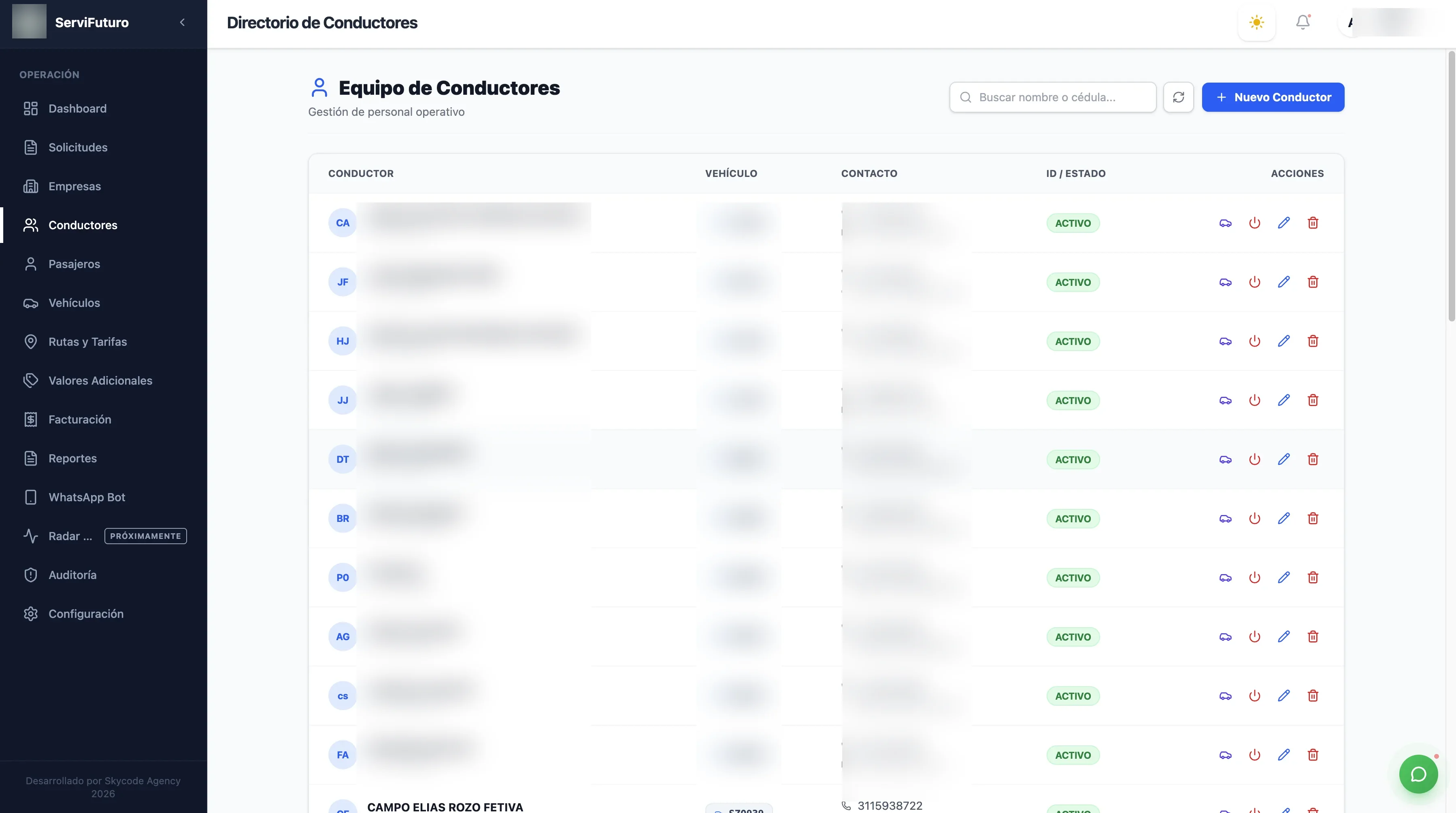Edit the FA driver row
The image size is (1456, 813).
(1284, 755)
